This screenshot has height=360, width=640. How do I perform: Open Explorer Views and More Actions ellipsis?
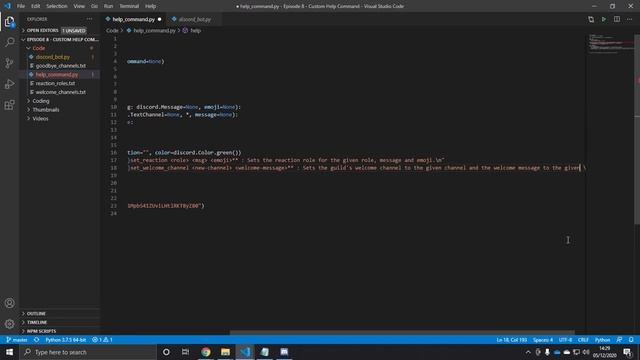click(x=89, y=19)
